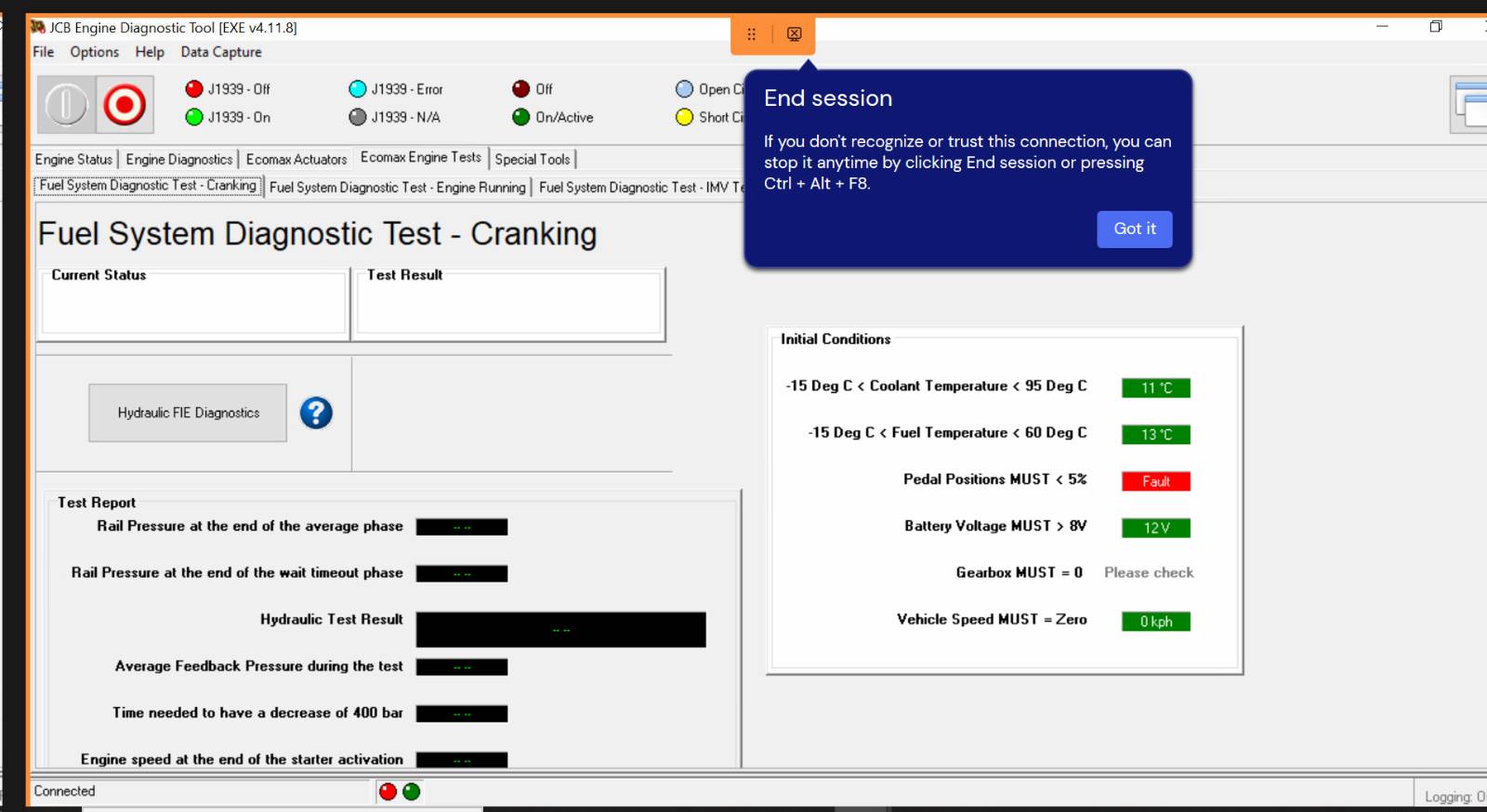The height and width of the screenshot is (812, 1487).
Task: Open Fuel System Diagnostic Test - IMV subtab
Action: pyautogui.click(x=641, y=188)
